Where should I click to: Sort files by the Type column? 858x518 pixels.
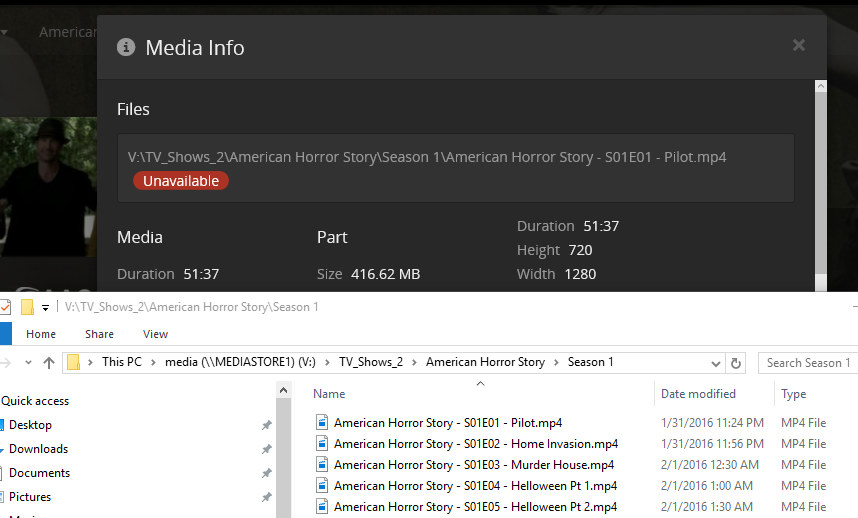(x=793, y=394)
